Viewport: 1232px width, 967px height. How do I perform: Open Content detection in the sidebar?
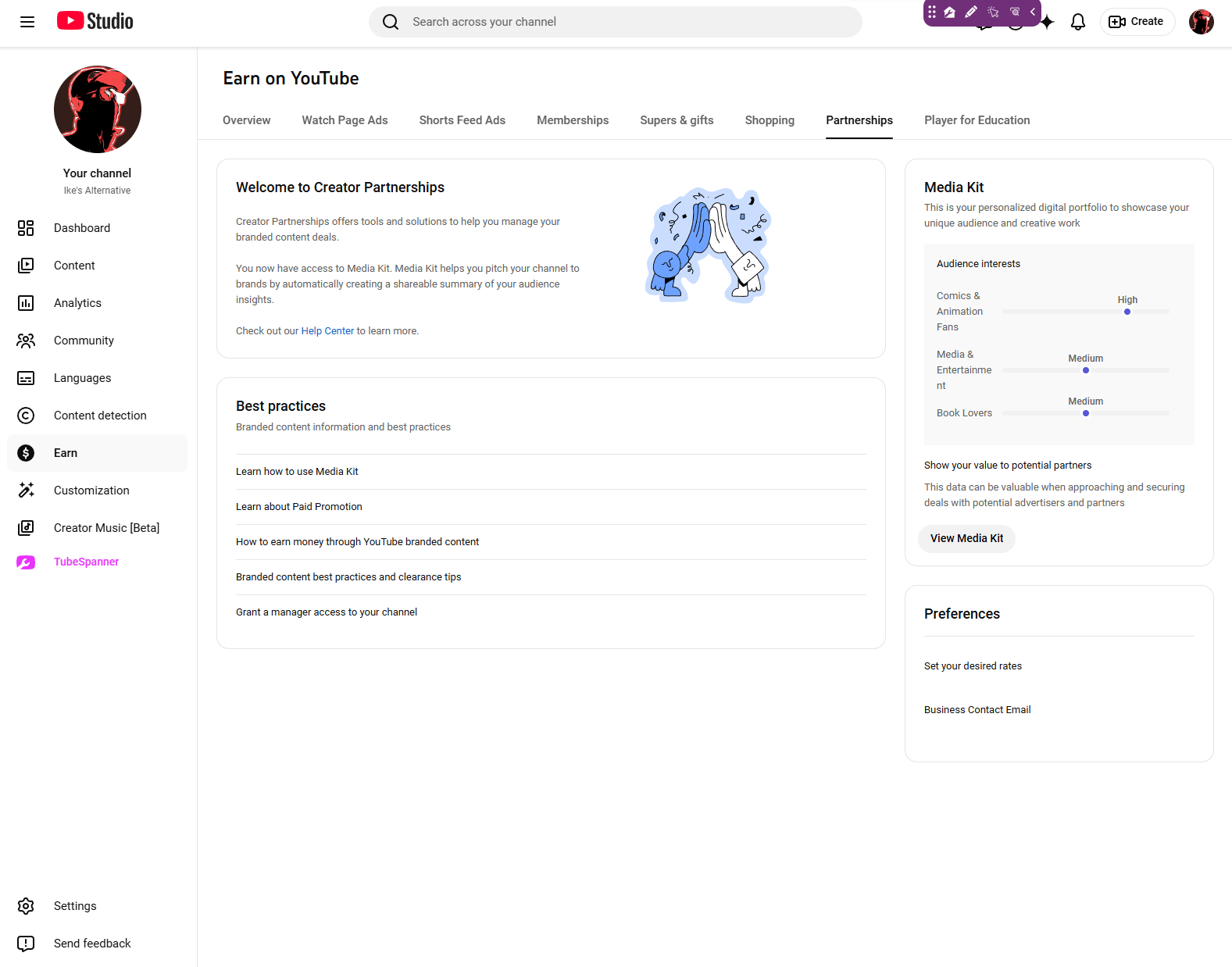point(100,416)
